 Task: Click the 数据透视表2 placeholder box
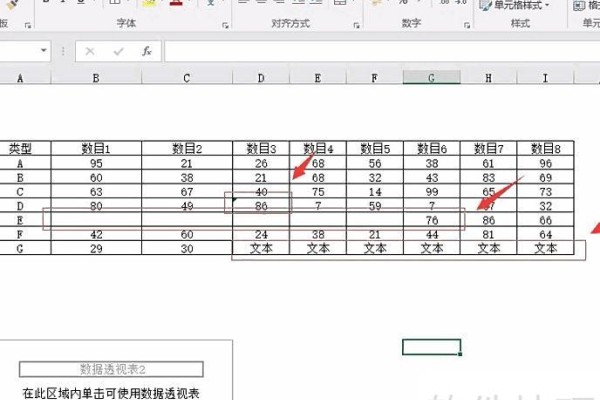pyautogui.click(x=111, y=369)
